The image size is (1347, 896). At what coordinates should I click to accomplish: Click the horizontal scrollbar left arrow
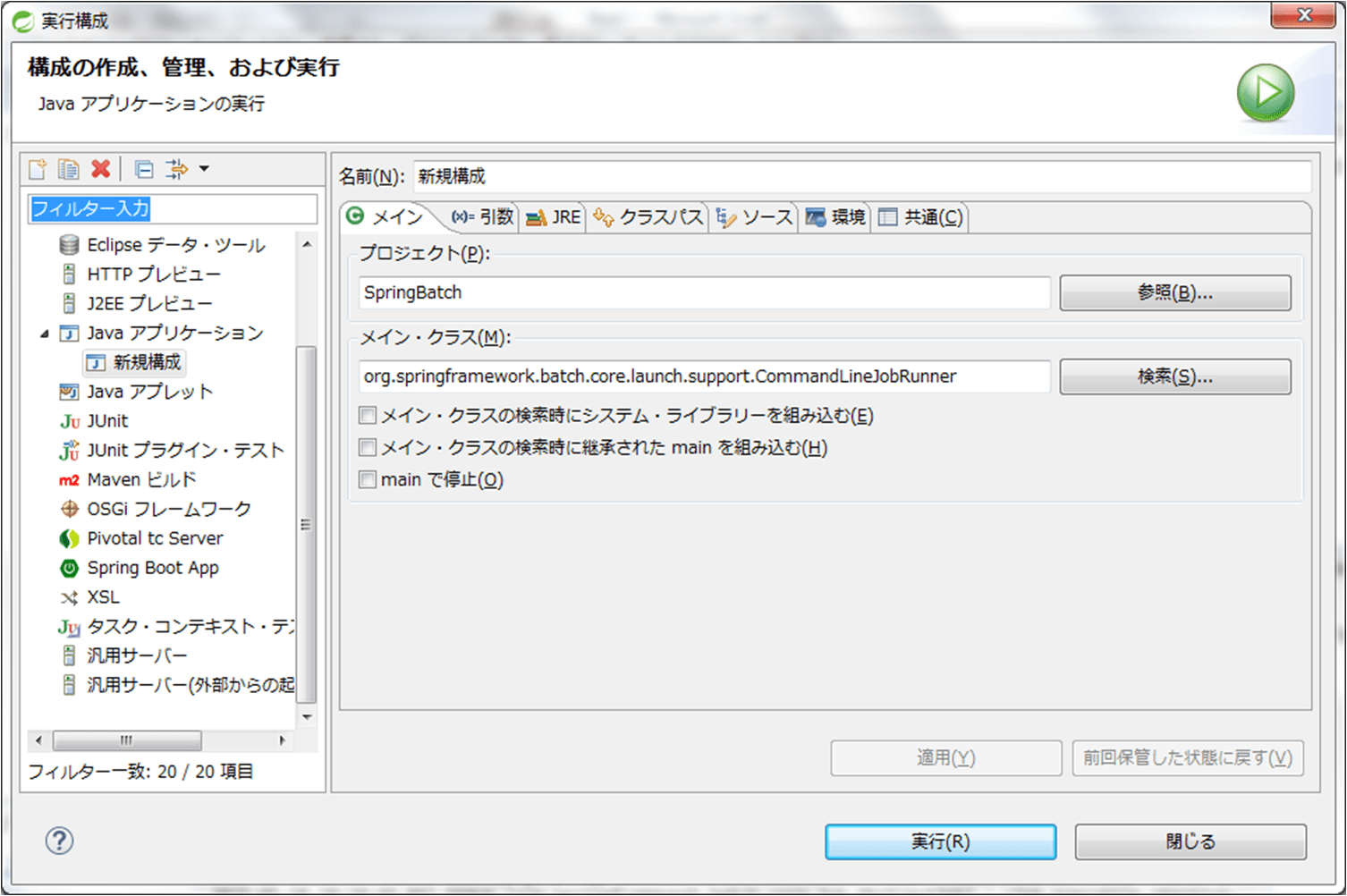pos(38,740)
